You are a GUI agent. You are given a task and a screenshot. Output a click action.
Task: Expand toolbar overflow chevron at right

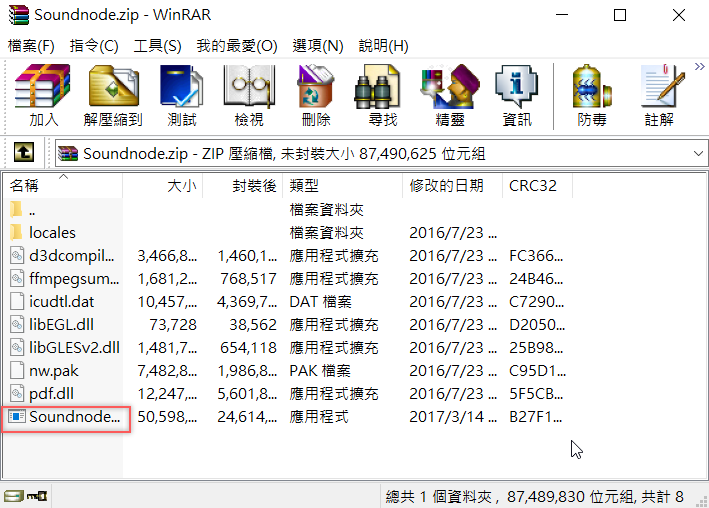coord(700,67)
